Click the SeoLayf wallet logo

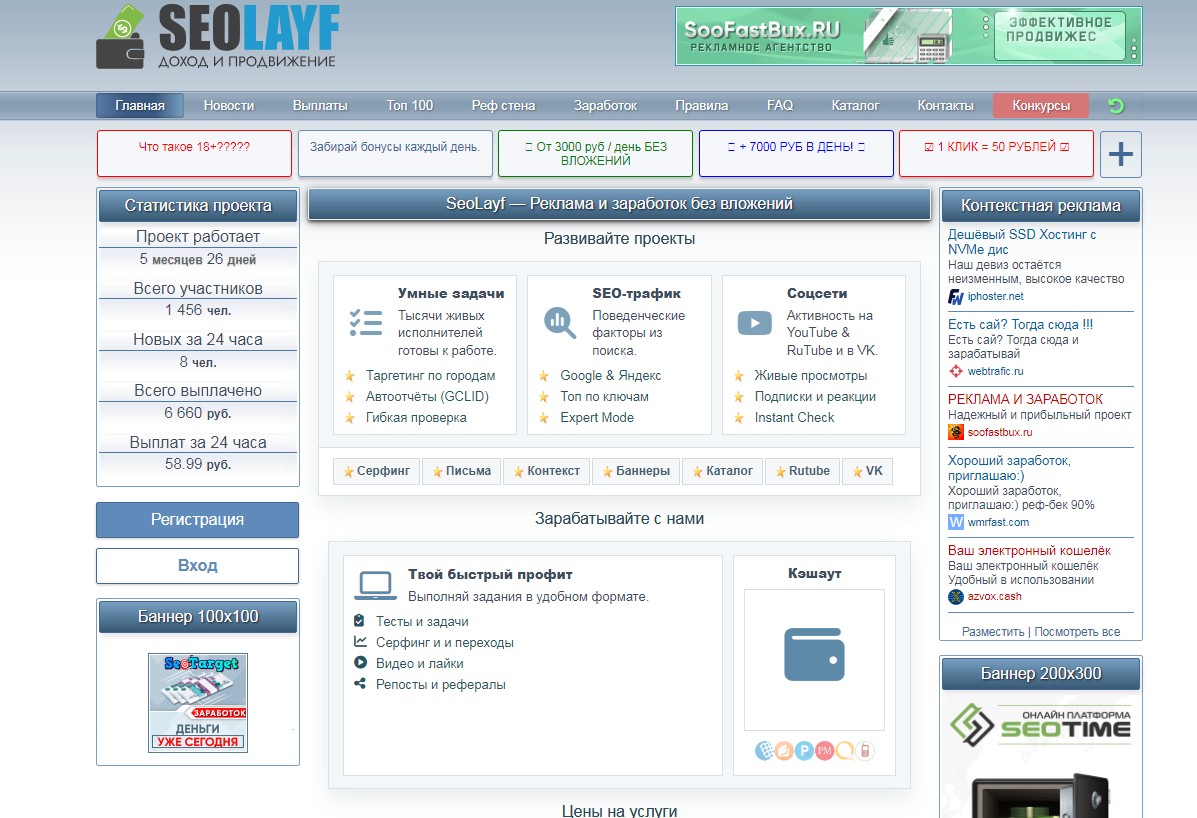(x=122, y=40)
